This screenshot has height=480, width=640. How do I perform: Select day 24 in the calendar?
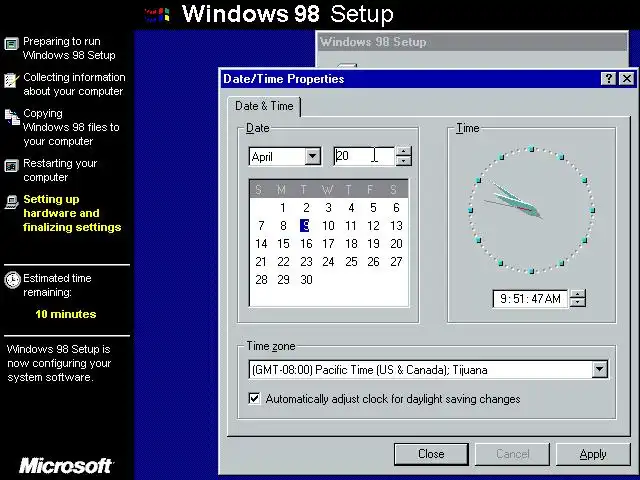[329, 262]
